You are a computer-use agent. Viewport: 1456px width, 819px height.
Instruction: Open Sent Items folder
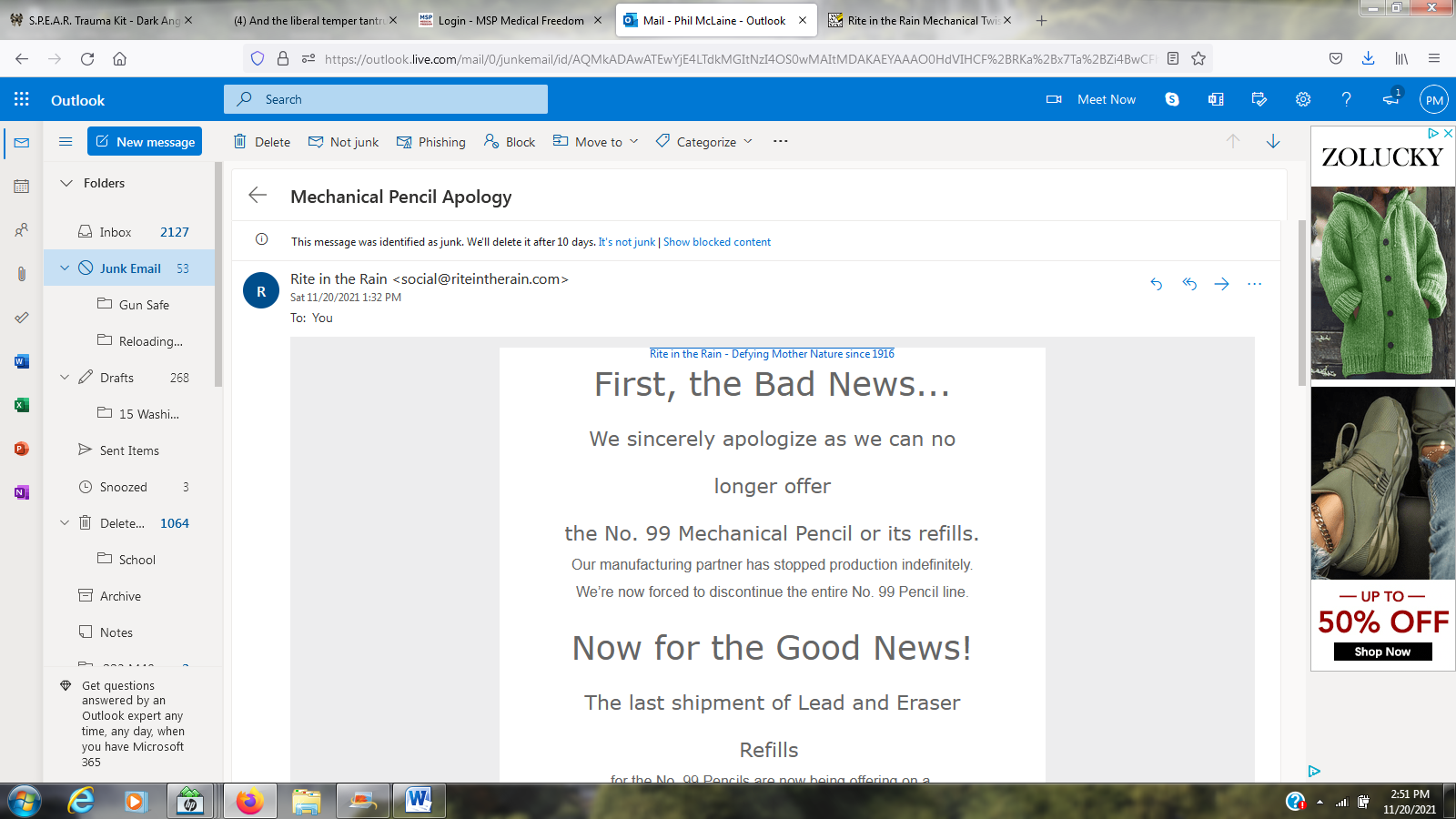129,450
